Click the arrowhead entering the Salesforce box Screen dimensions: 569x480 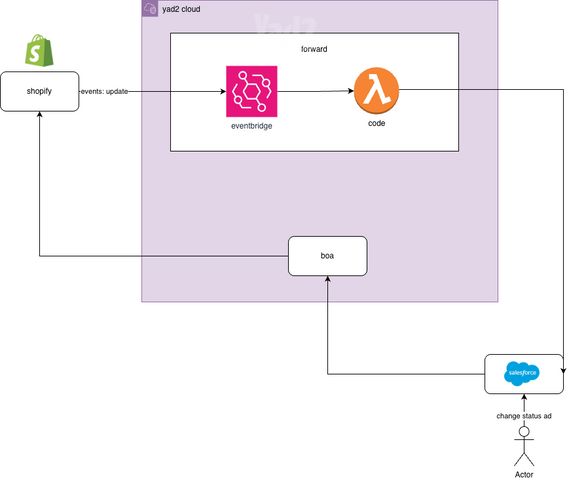click(x=563, y=371)
